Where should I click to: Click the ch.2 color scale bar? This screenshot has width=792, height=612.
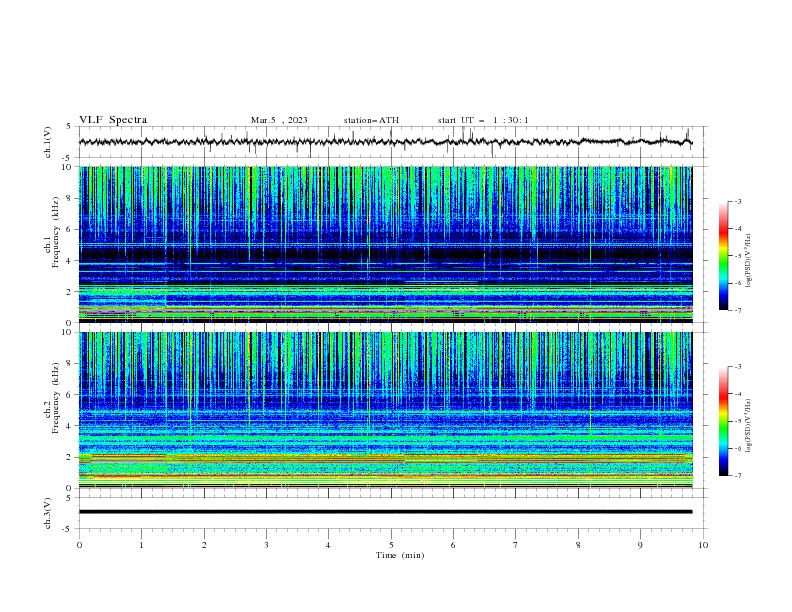(723, 421)
